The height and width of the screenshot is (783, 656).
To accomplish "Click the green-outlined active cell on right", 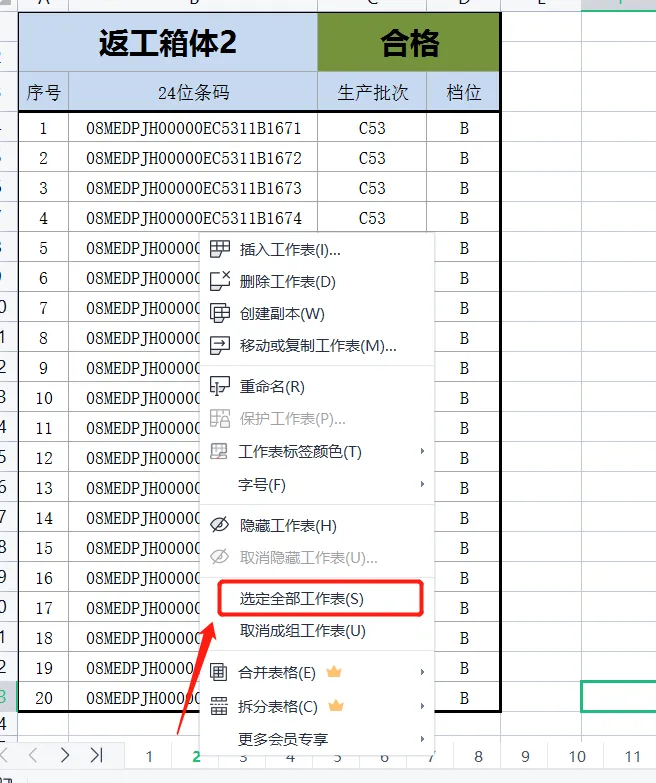I will coord(619,696).
